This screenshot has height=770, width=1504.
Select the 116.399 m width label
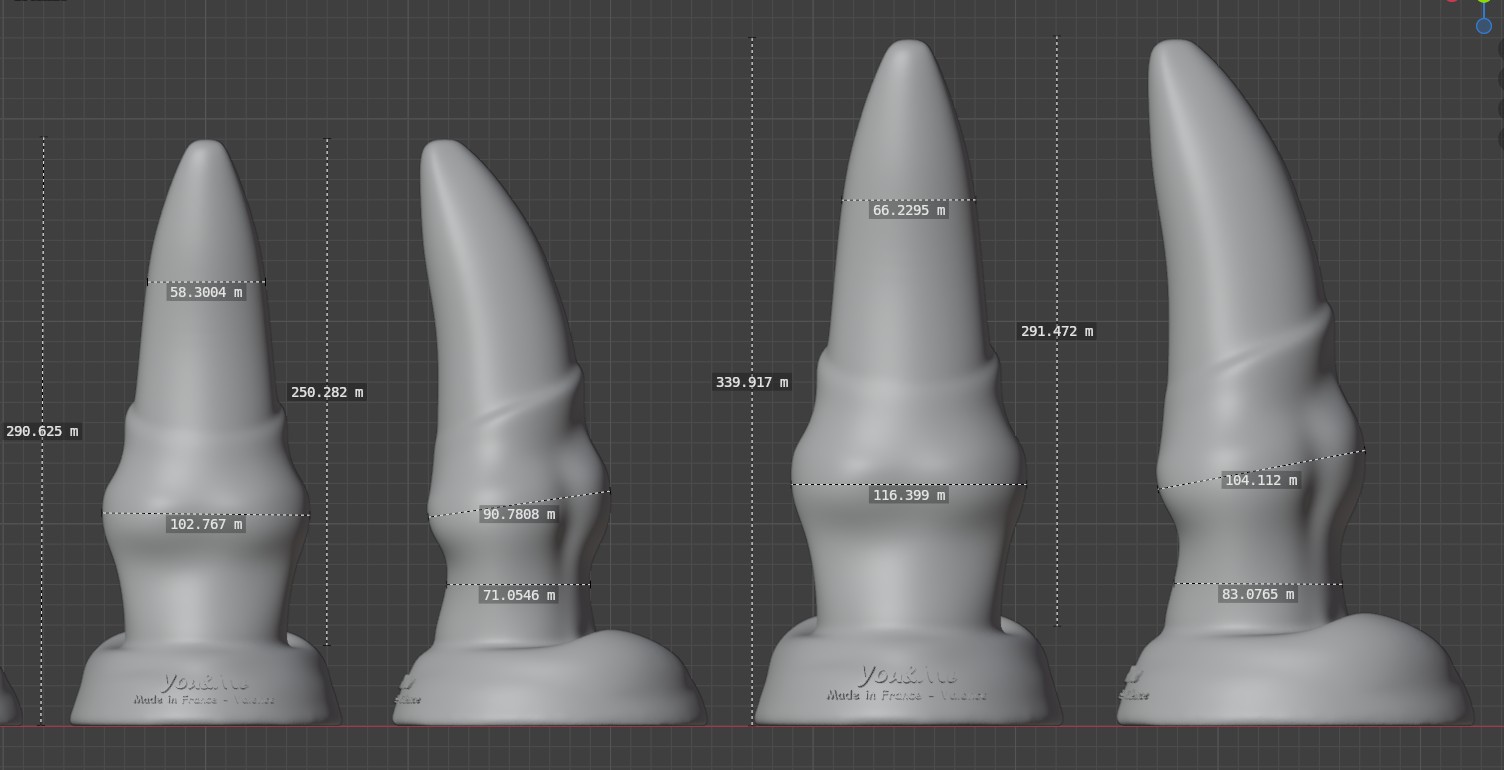click(x=908, y=495)
